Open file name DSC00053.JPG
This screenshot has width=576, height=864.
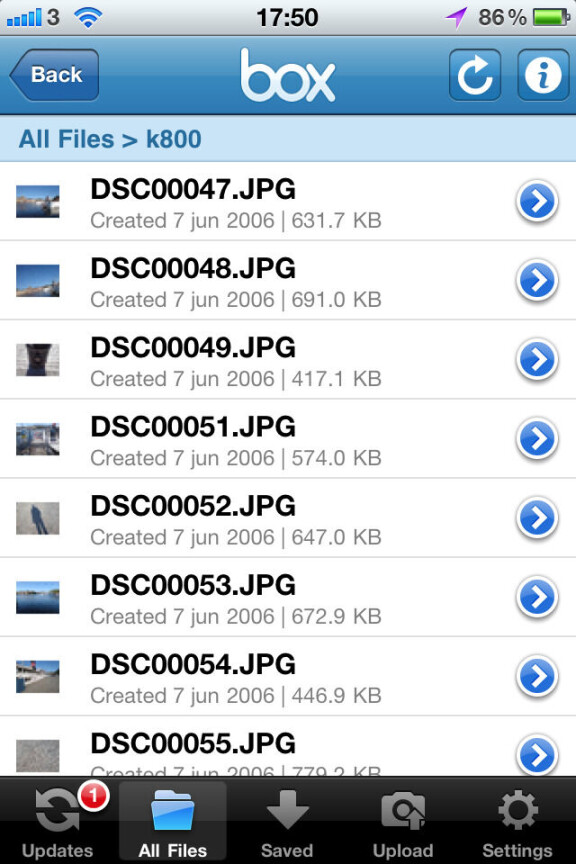(193, 585)
